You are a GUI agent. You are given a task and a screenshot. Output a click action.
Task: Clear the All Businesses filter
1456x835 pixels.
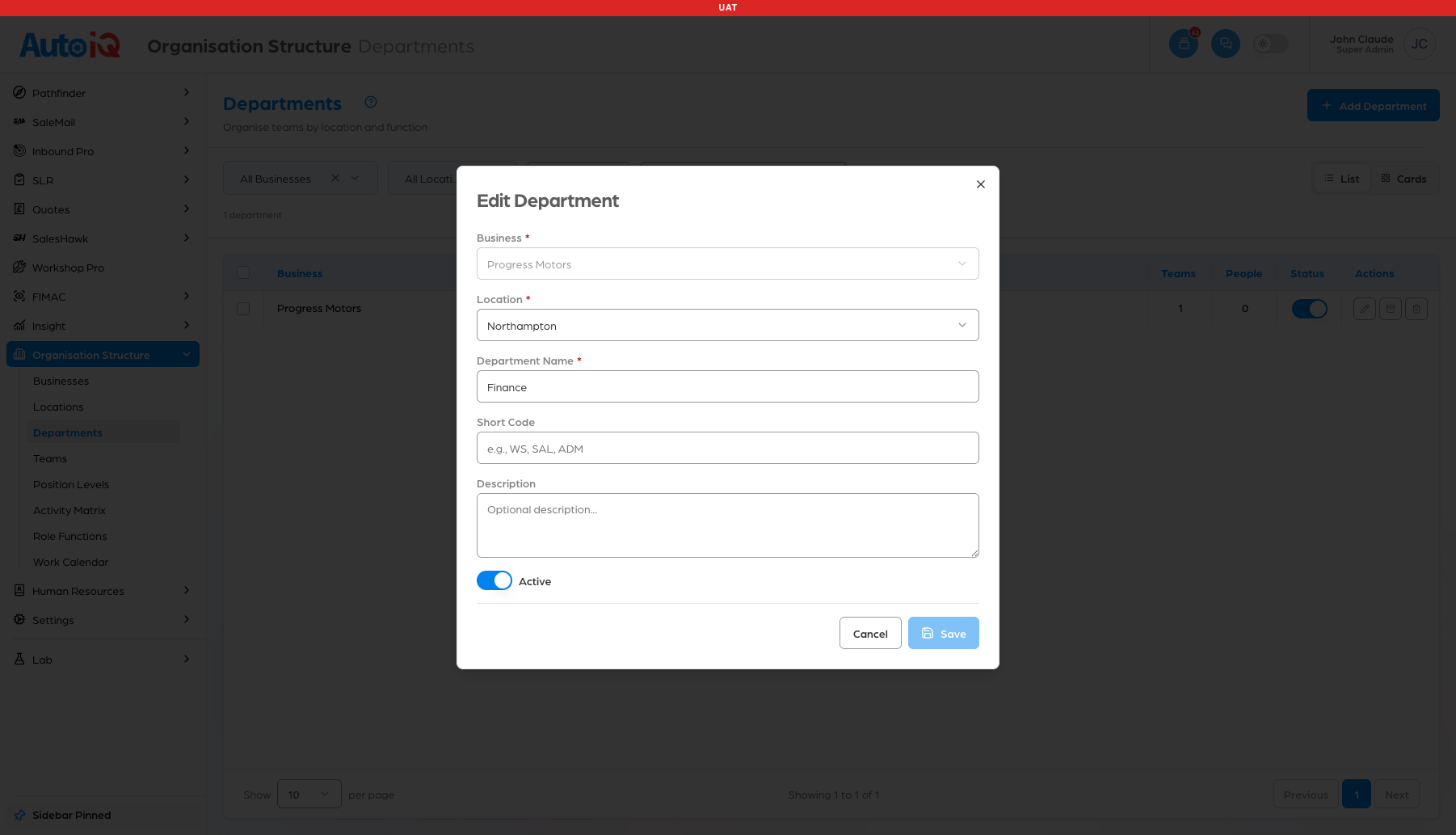(x=335, y=178)
